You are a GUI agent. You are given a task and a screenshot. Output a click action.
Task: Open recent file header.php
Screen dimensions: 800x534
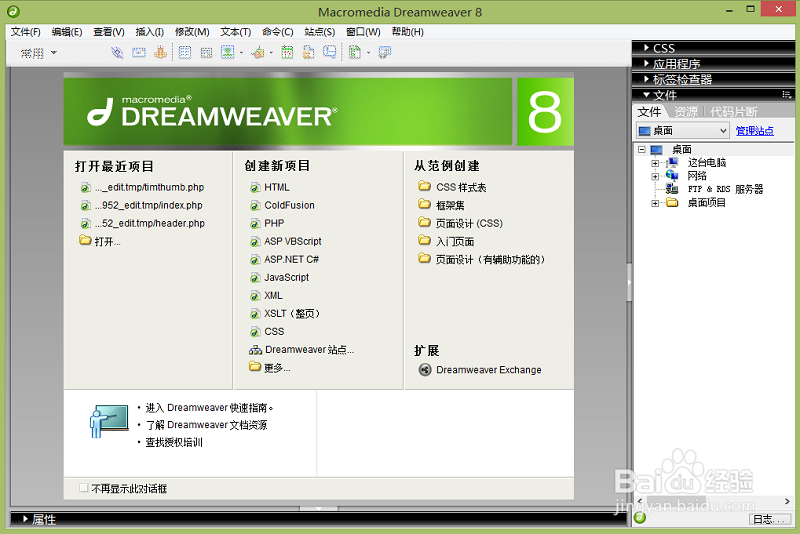click(x=149, y=223)
